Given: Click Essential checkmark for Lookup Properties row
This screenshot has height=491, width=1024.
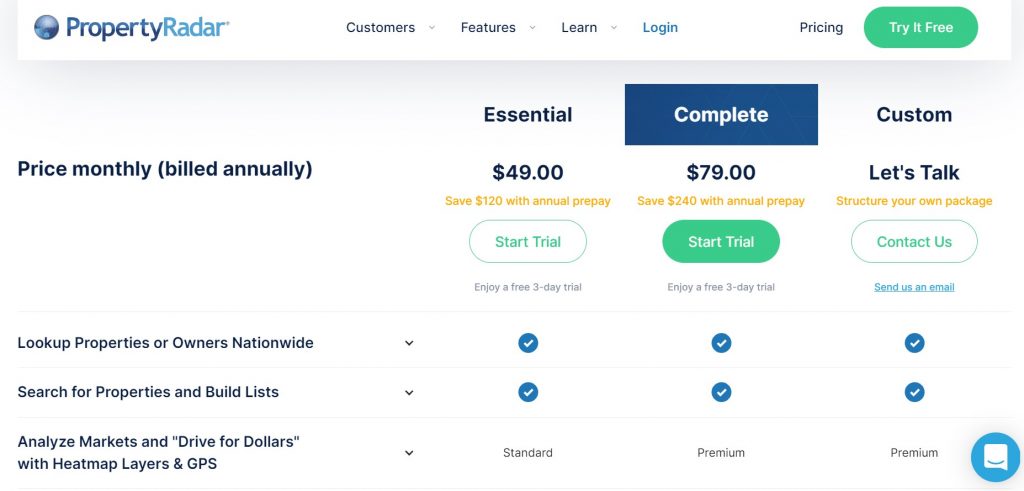Looking at the screenshot, I should (528, 343).
